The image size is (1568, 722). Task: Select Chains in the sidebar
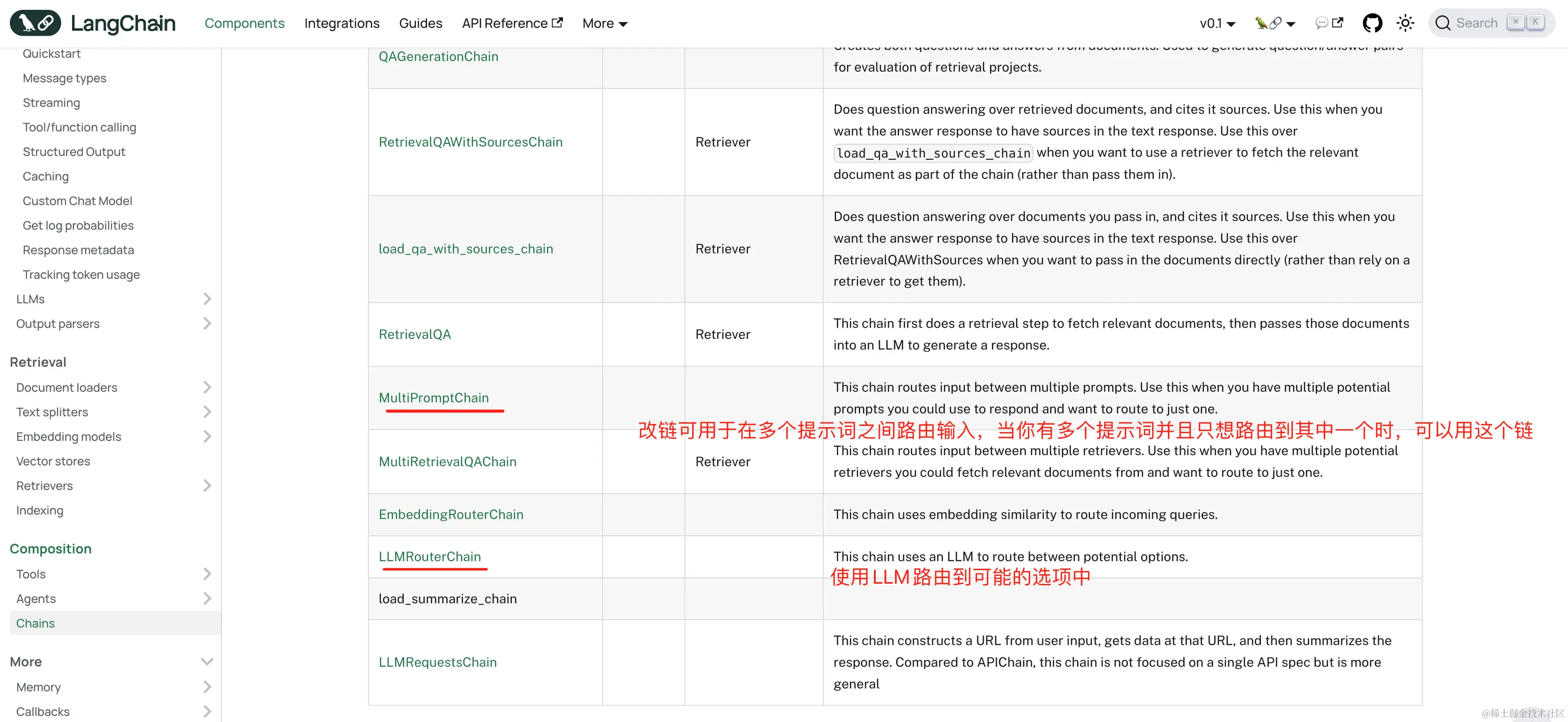coord(35,623)
